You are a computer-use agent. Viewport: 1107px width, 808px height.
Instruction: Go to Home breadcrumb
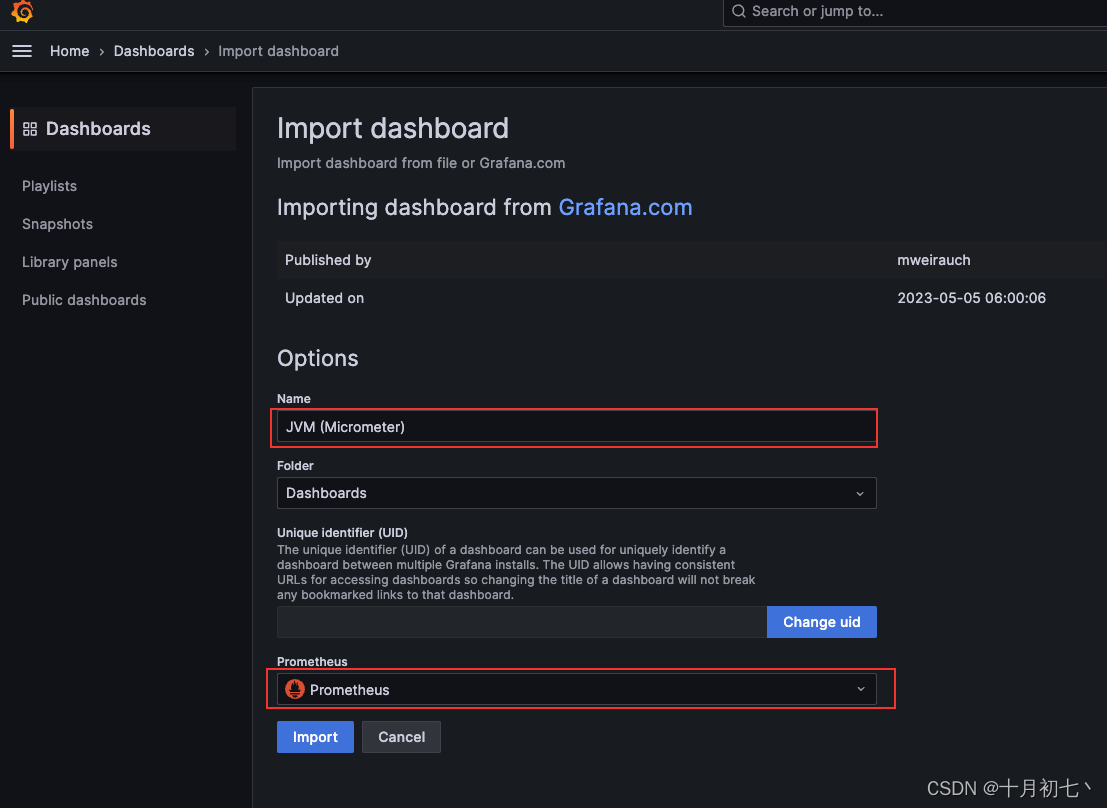pyautogui.click(x=69, y=51)
